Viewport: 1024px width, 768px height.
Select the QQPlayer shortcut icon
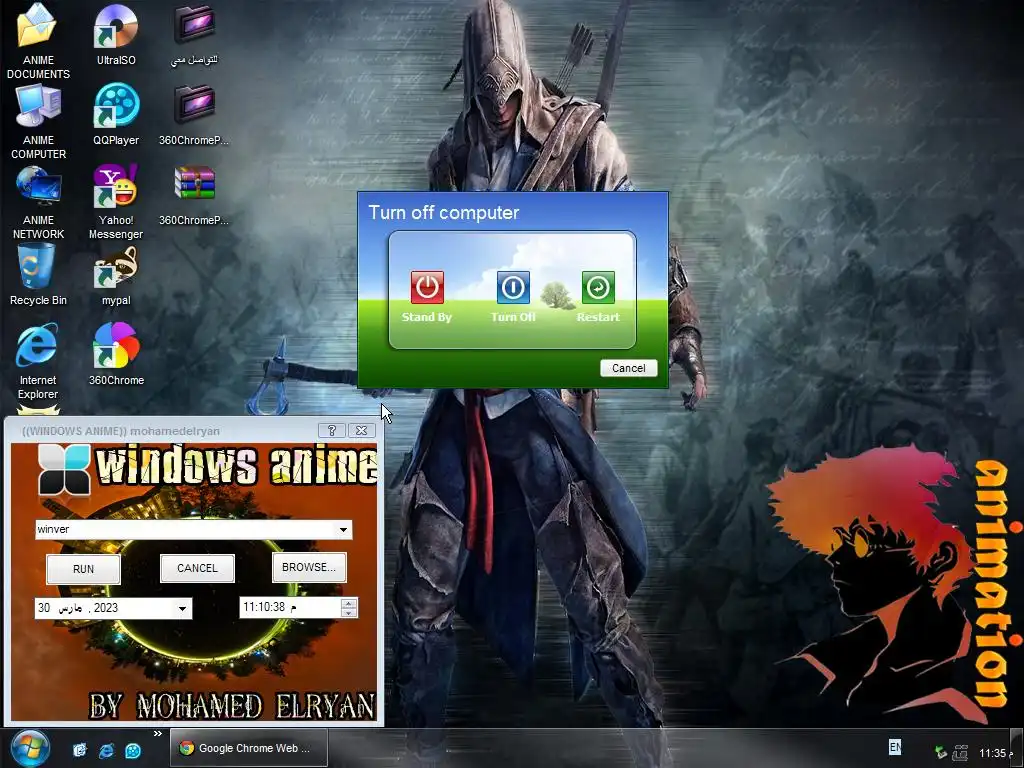click(116, 104)
